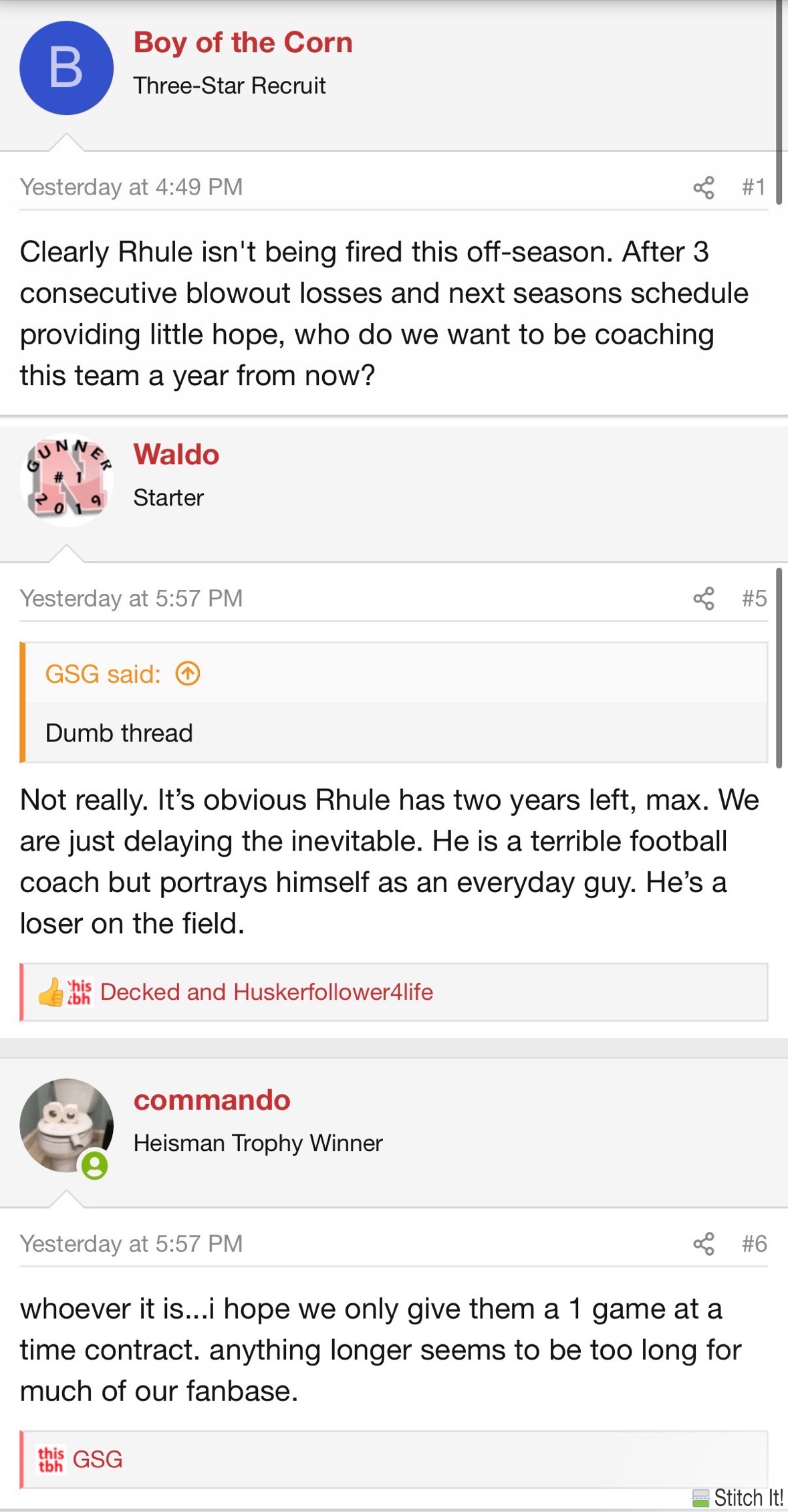Image resolution: width=788 pixels, height=1512 pixels.
Task: Jump to GSG's quoted post arrow
Action: 188,673
